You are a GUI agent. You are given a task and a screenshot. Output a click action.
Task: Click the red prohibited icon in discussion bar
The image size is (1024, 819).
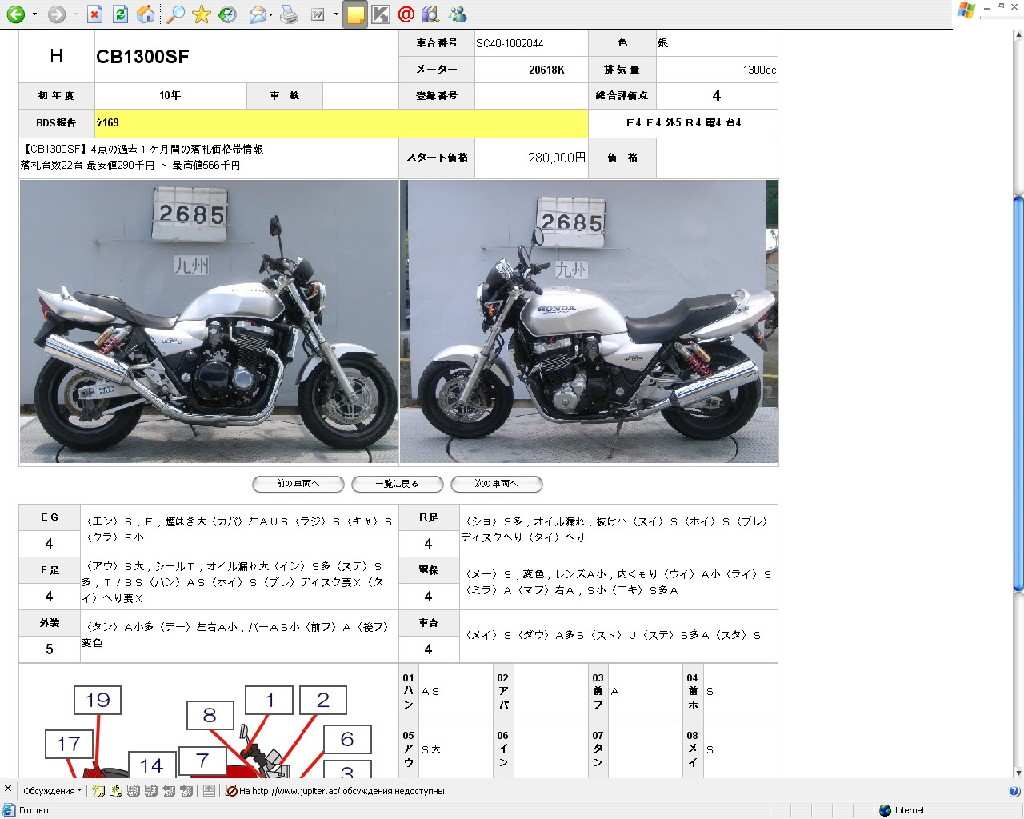231,791
